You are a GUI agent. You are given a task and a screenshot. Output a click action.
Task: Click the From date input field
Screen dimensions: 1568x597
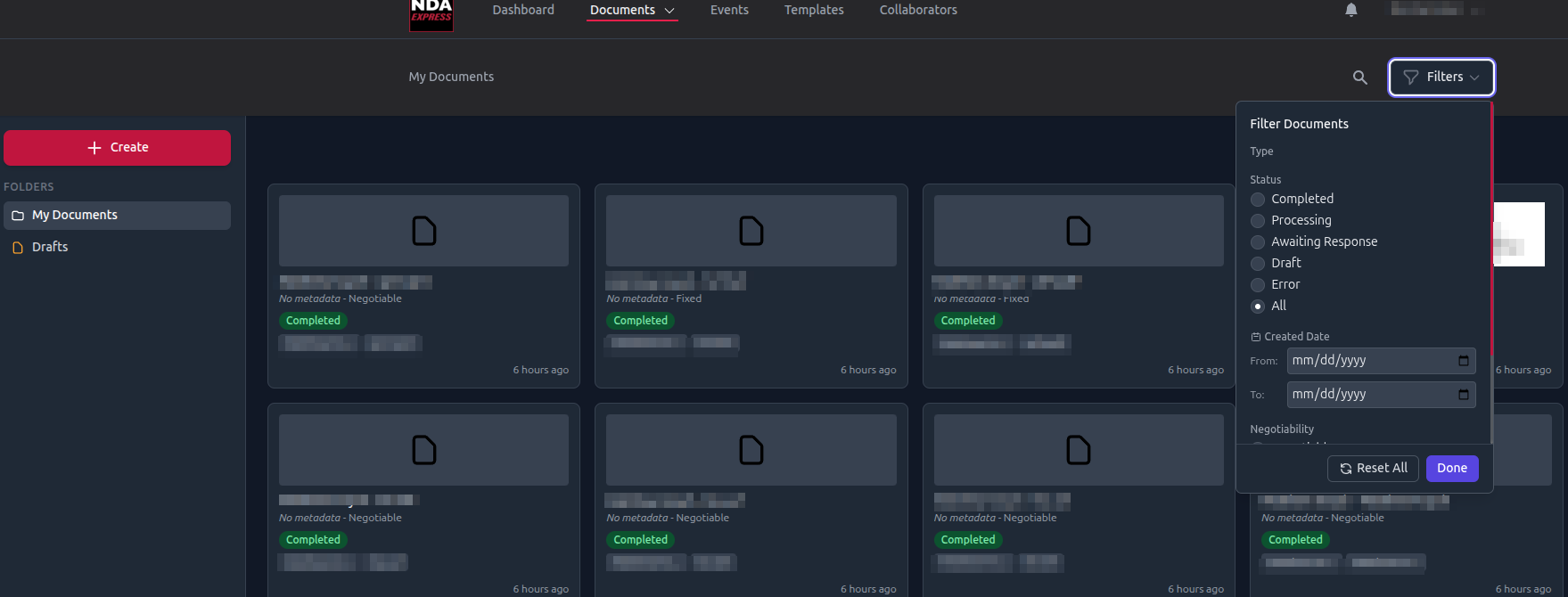[x=1381, y=361]
